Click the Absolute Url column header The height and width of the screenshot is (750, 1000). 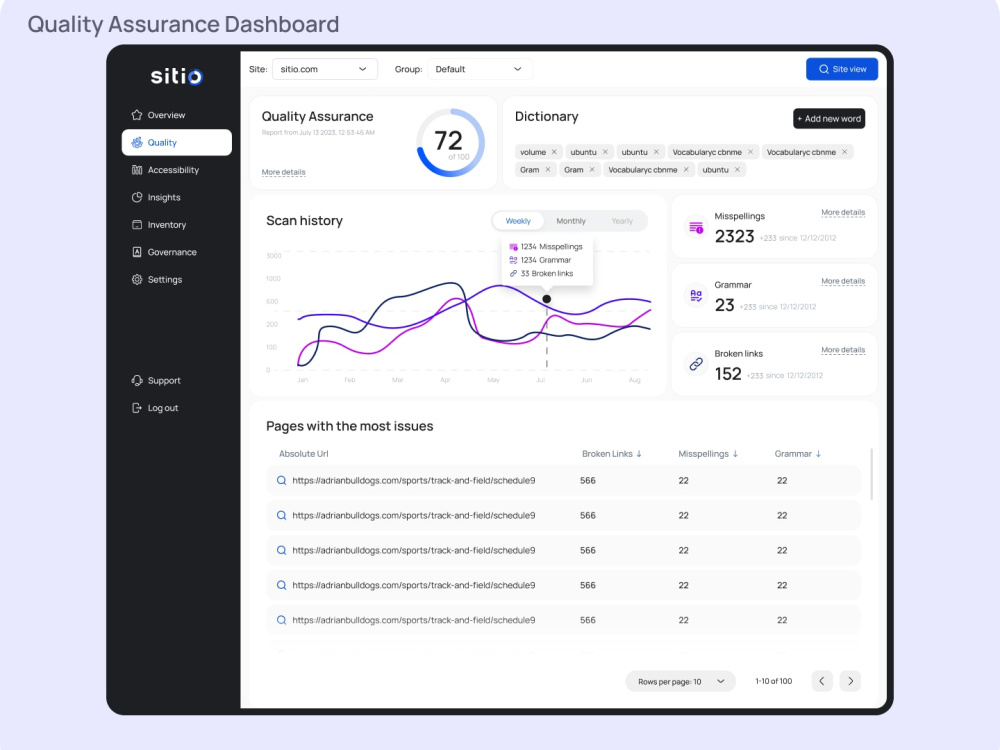click(x=304, y=453)
